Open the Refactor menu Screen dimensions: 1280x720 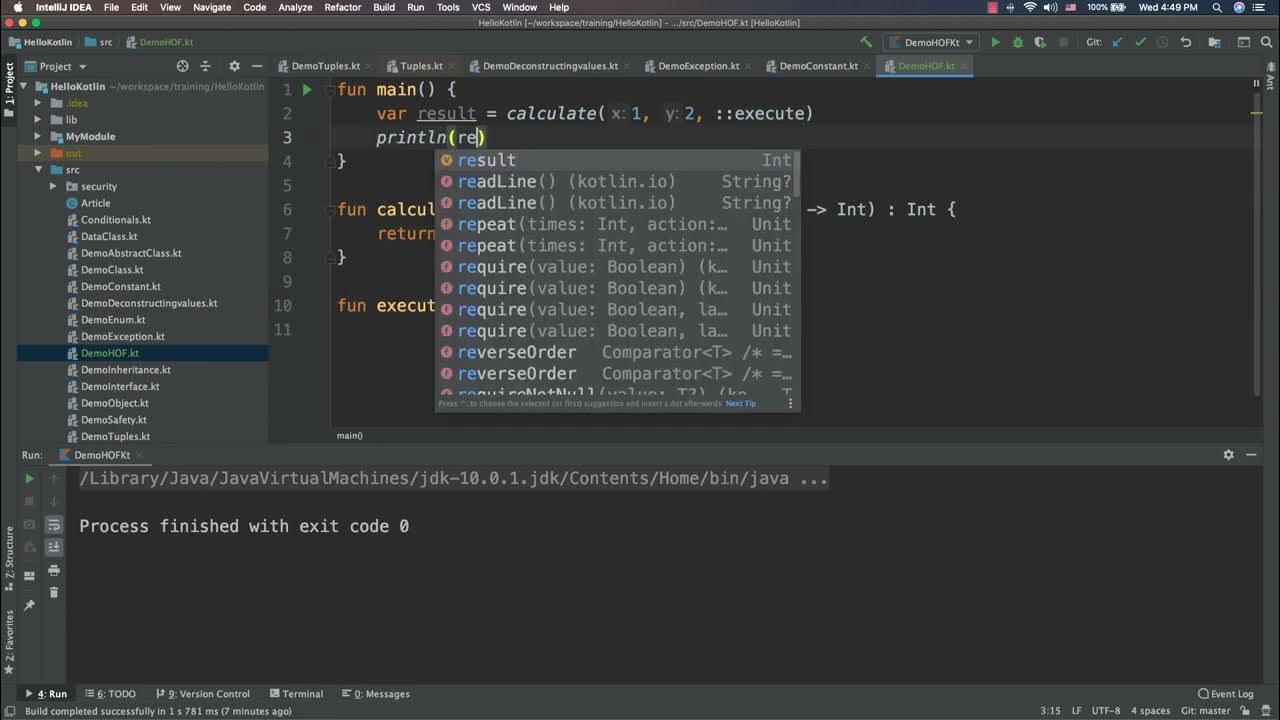[x=343, y=7]
